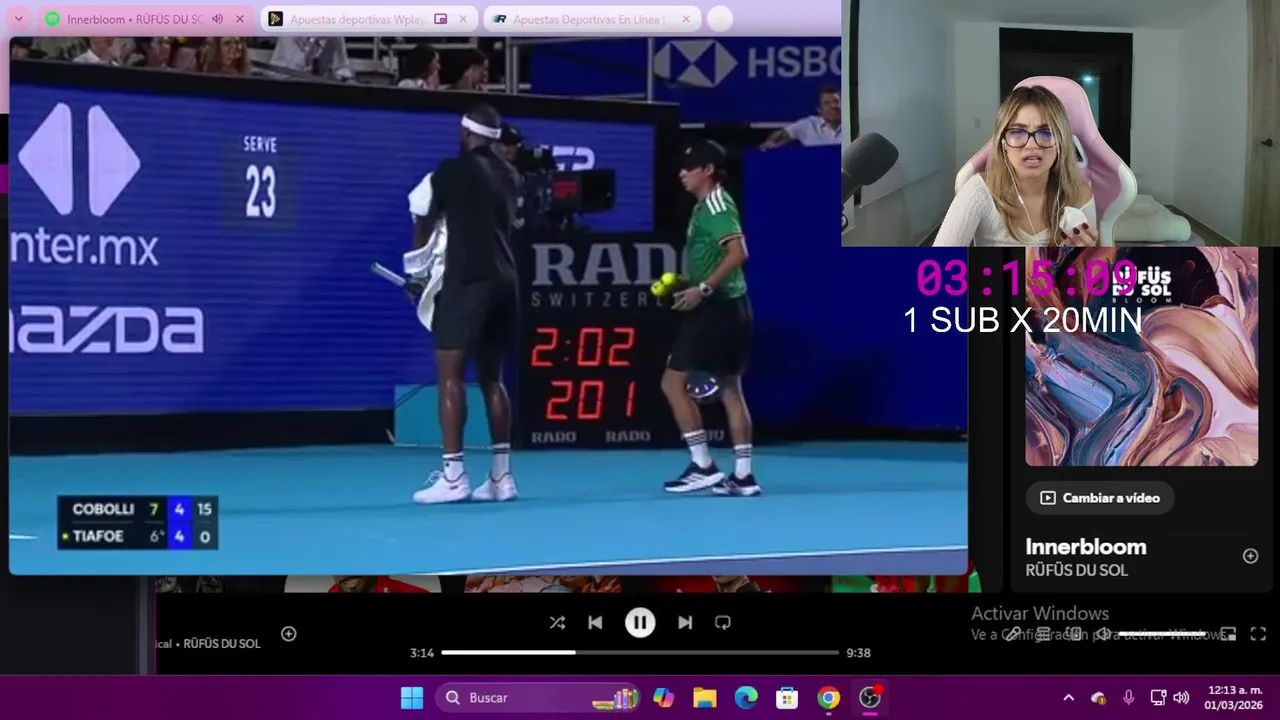
Task: Click the total duration 9:38 label
Action: pos(858,653)
